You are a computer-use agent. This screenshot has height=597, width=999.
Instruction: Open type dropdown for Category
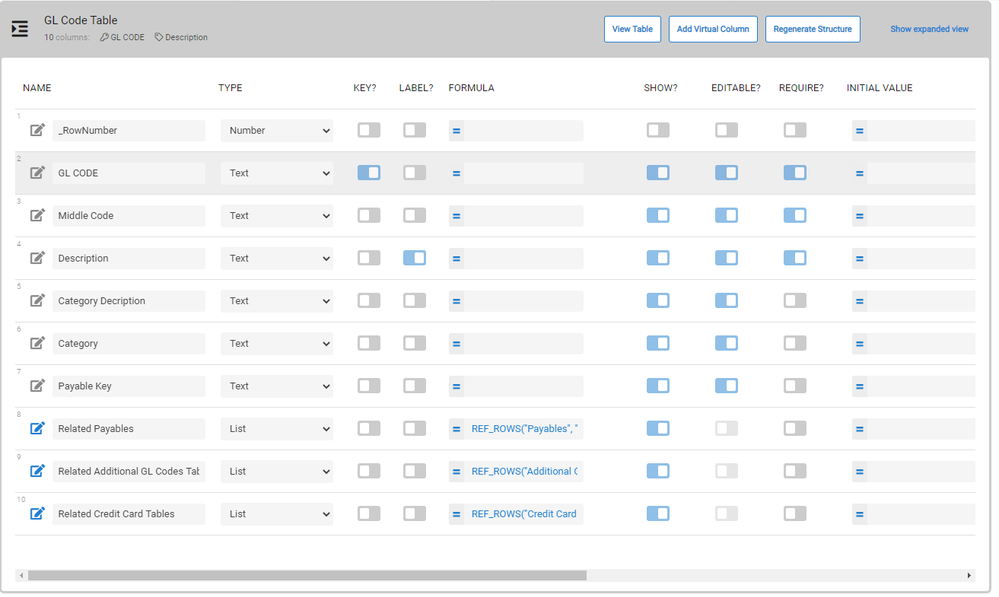pos(277,344)
